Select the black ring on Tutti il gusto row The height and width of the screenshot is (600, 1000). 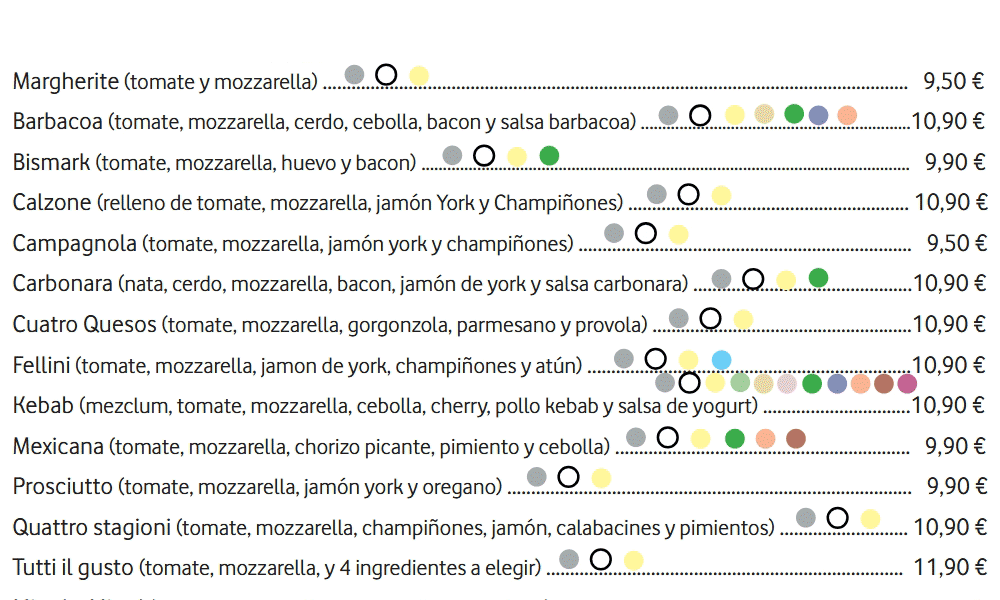[601, 559]
